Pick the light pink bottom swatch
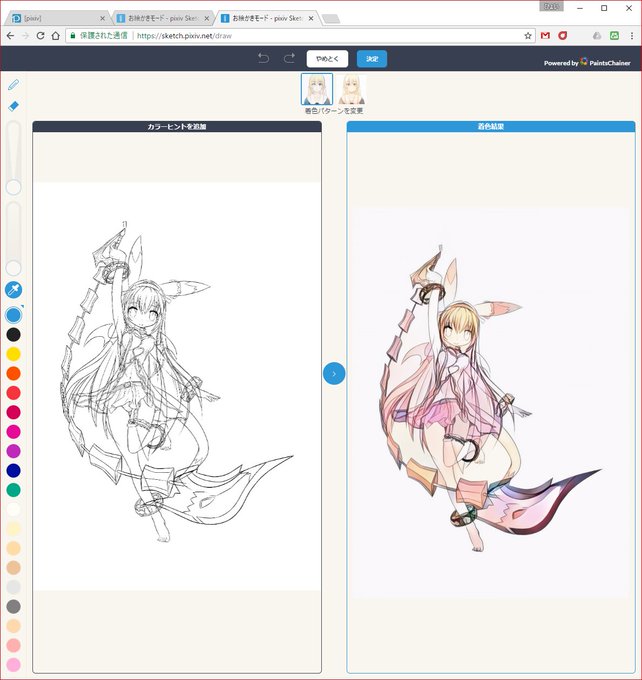Screen dimensions: 642x680 (x=13, y=664)
